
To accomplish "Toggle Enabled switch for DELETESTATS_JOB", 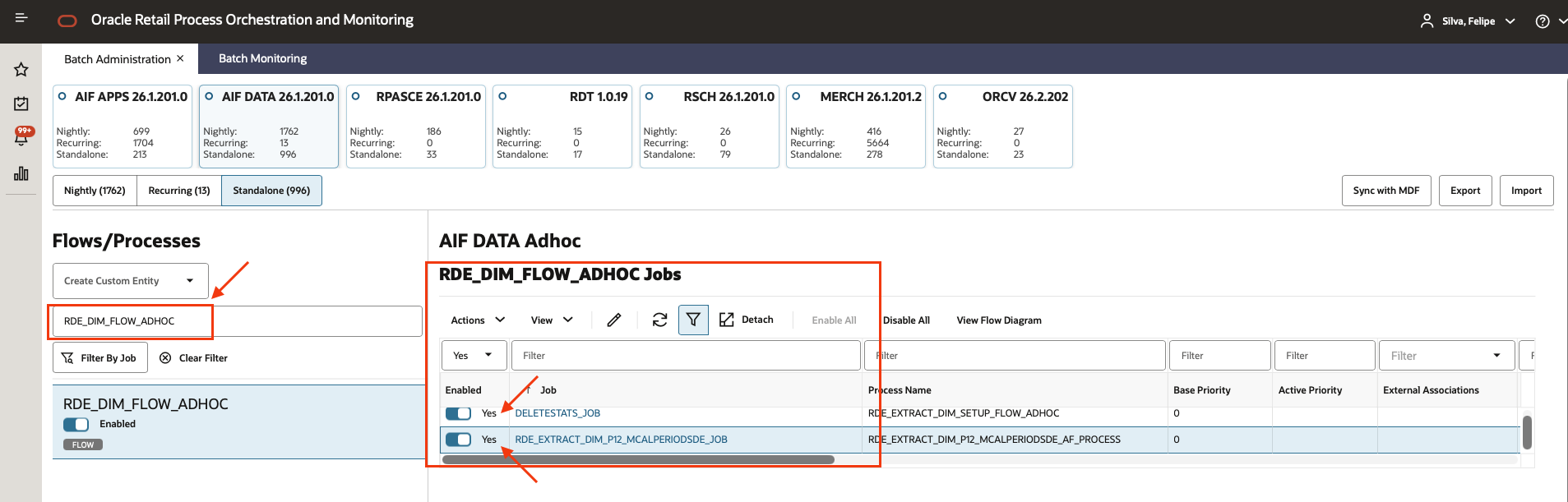I will 458,413.
